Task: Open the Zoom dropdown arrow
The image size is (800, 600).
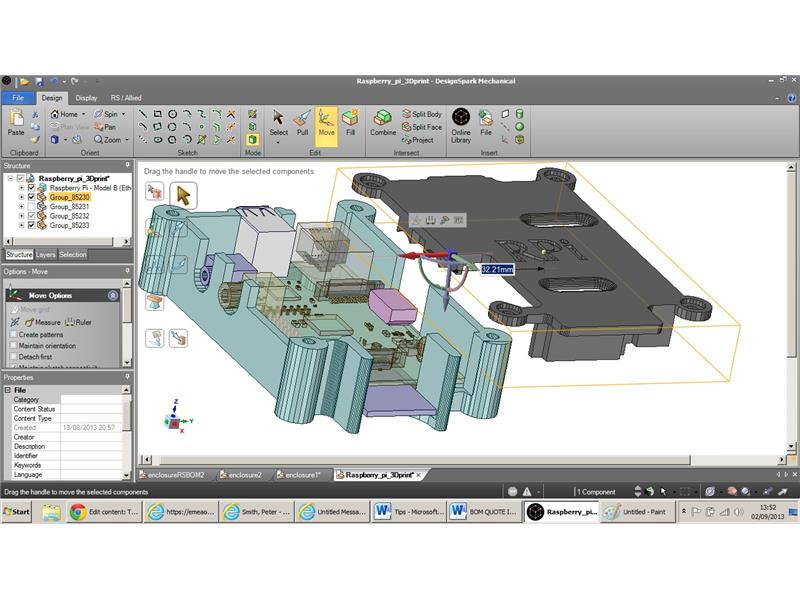Action: (127, 140)
